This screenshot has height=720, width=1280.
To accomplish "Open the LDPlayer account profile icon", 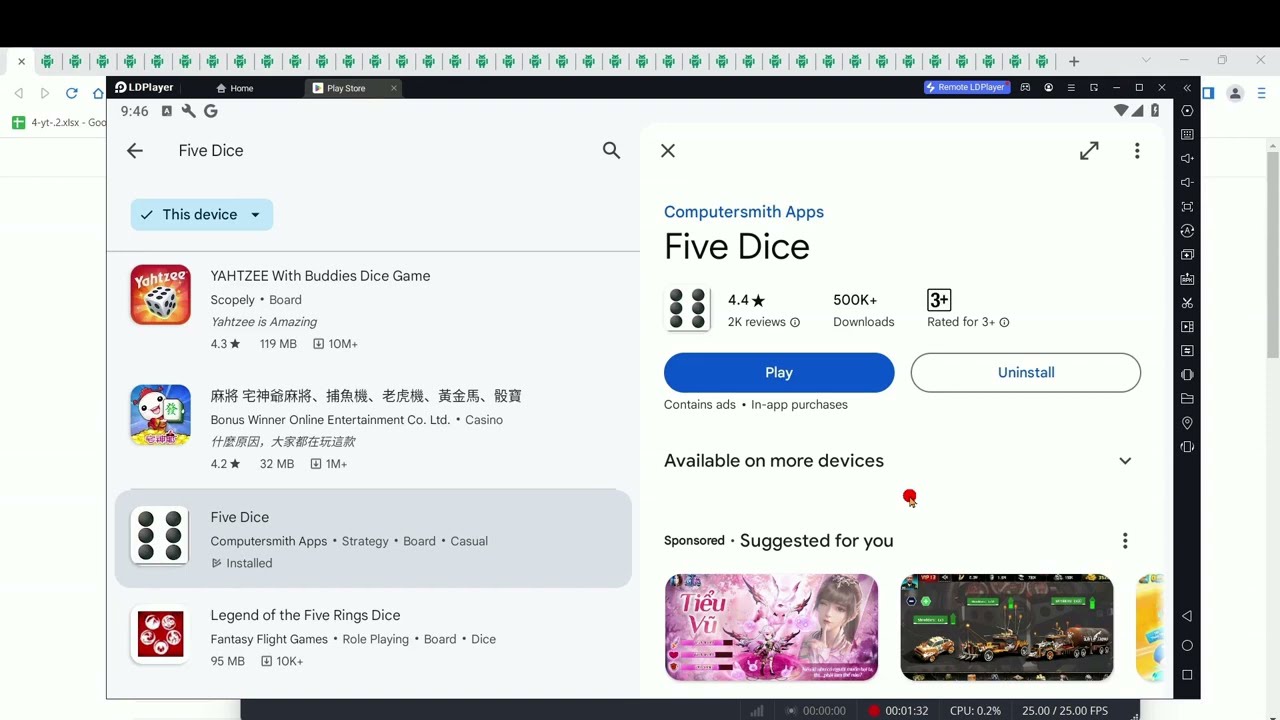I will coord(1048,88).
